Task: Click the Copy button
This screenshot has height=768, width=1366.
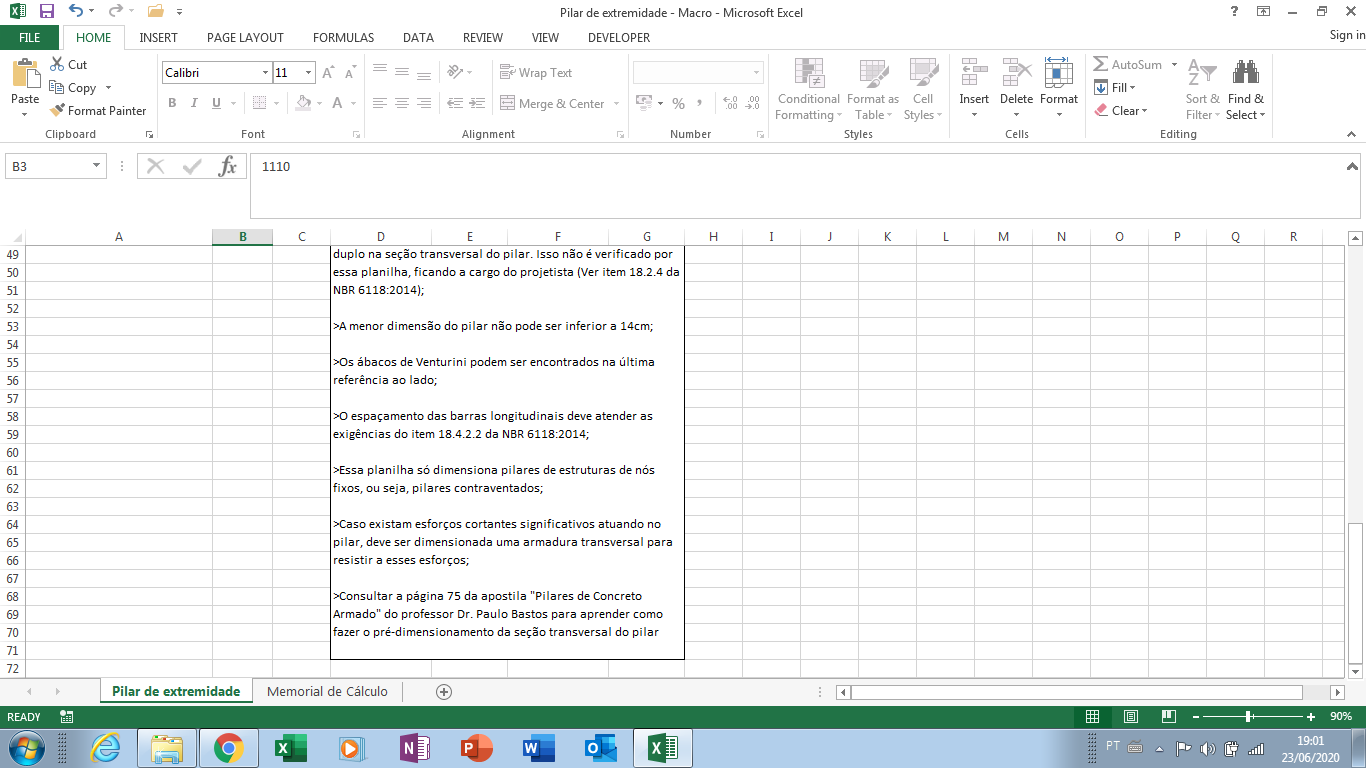Action: pos(74,87)
